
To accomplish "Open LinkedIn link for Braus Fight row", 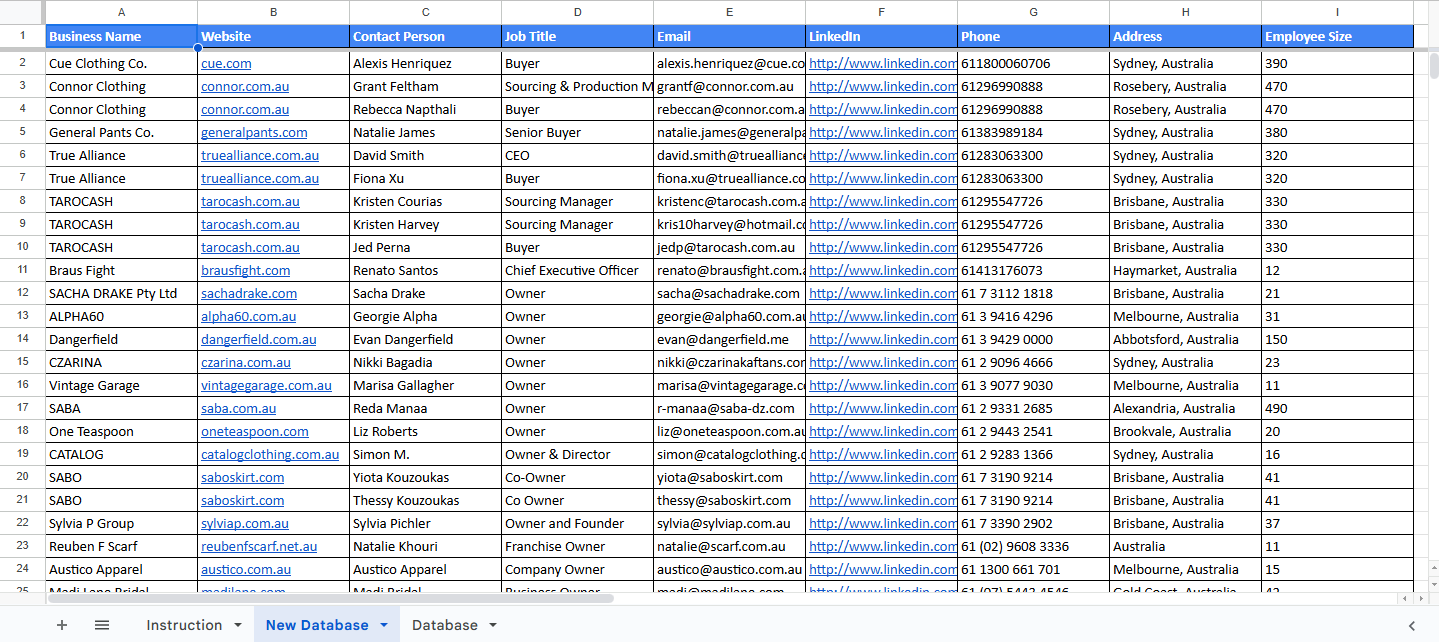I will point(882,270).
